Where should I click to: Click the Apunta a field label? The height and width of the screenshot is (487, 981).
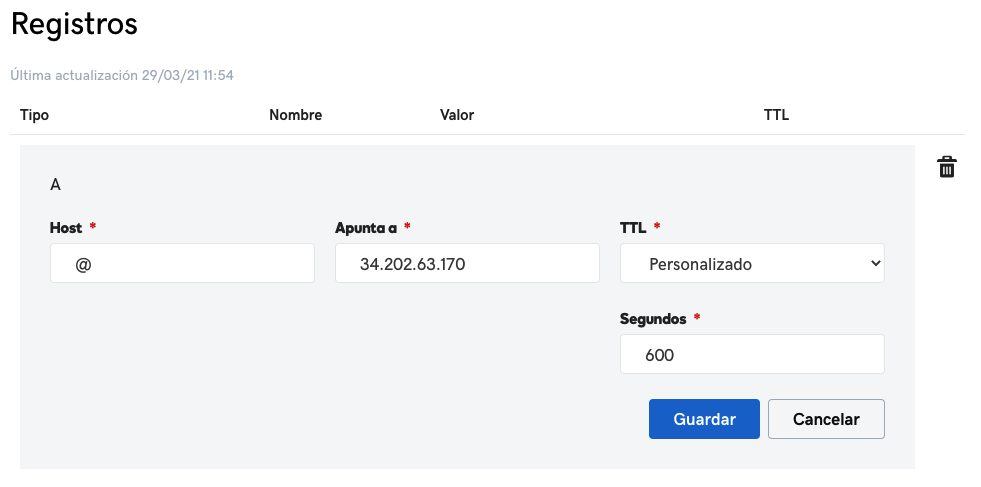click(x=366, y=228)
